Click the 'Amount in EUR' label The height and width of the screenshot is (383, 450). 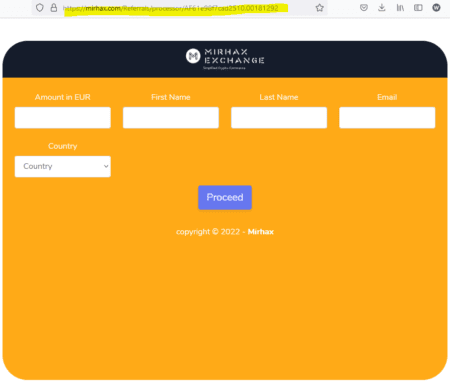click(63, 97)
